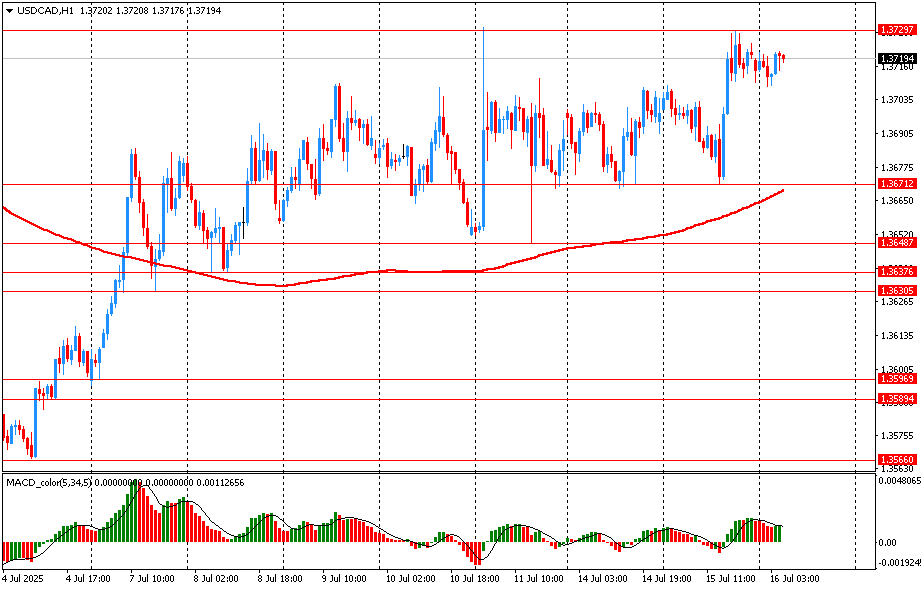Viewport: 921px width, 590px height.
Task: Select the 1.37297 red price level label
Action: coord(897,31)
